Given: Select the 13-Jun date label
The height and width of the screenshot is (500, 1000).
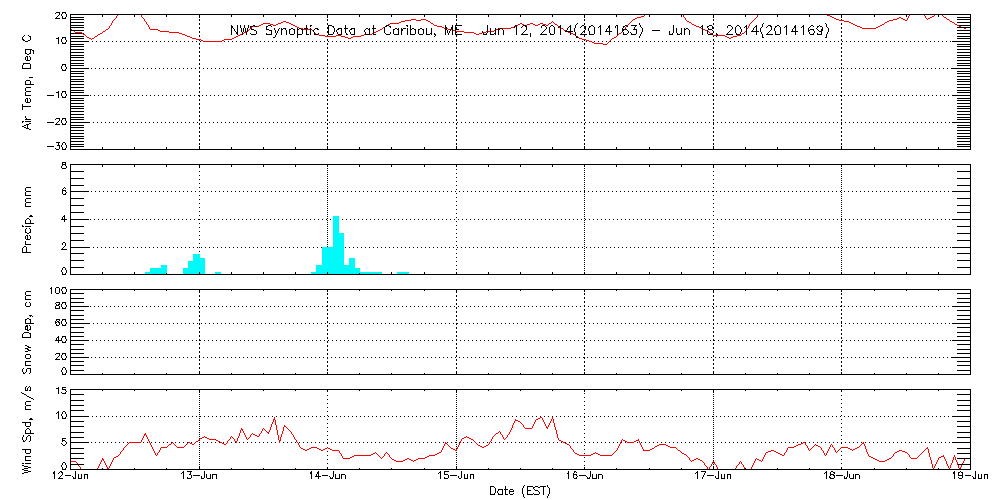Looking at the screenshot, I should point(200,478).
